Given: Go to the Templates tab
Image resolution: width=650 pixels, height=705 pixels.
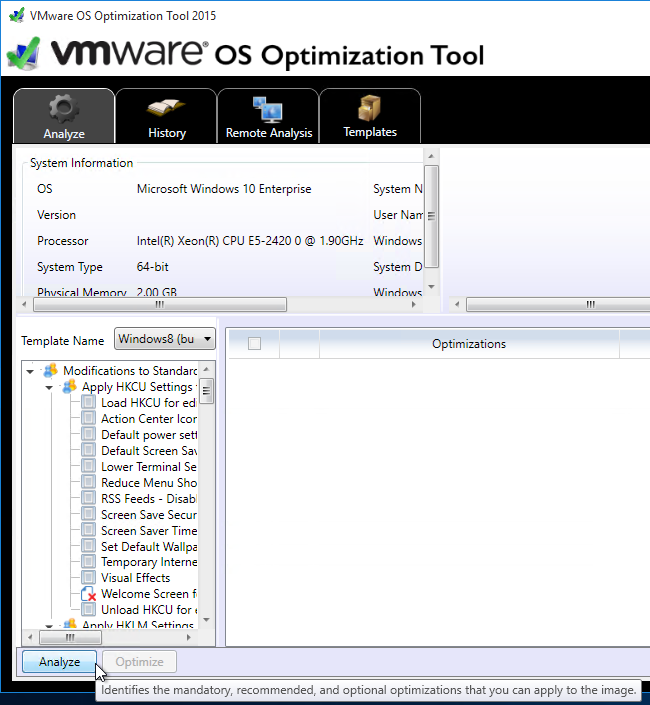Looking at the screenshot, I should tap(370, 116).
